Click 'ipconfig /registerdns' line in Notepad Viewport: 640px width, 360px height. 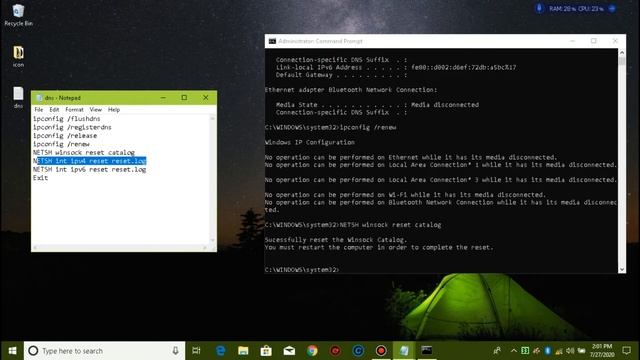(72, 127)
